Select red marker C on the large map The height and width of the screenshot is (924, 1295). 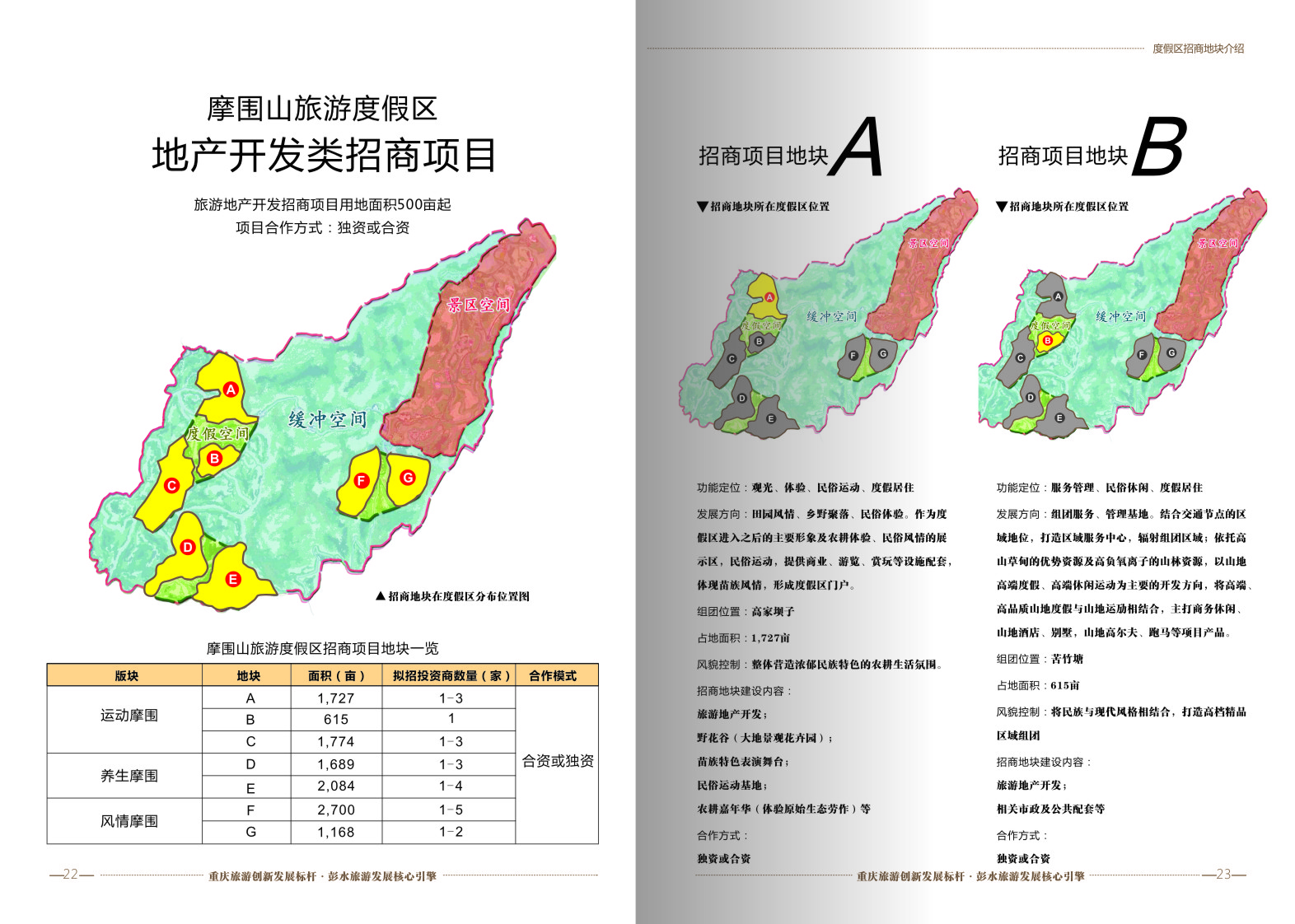pyautogui.click(x=171, y=486)
